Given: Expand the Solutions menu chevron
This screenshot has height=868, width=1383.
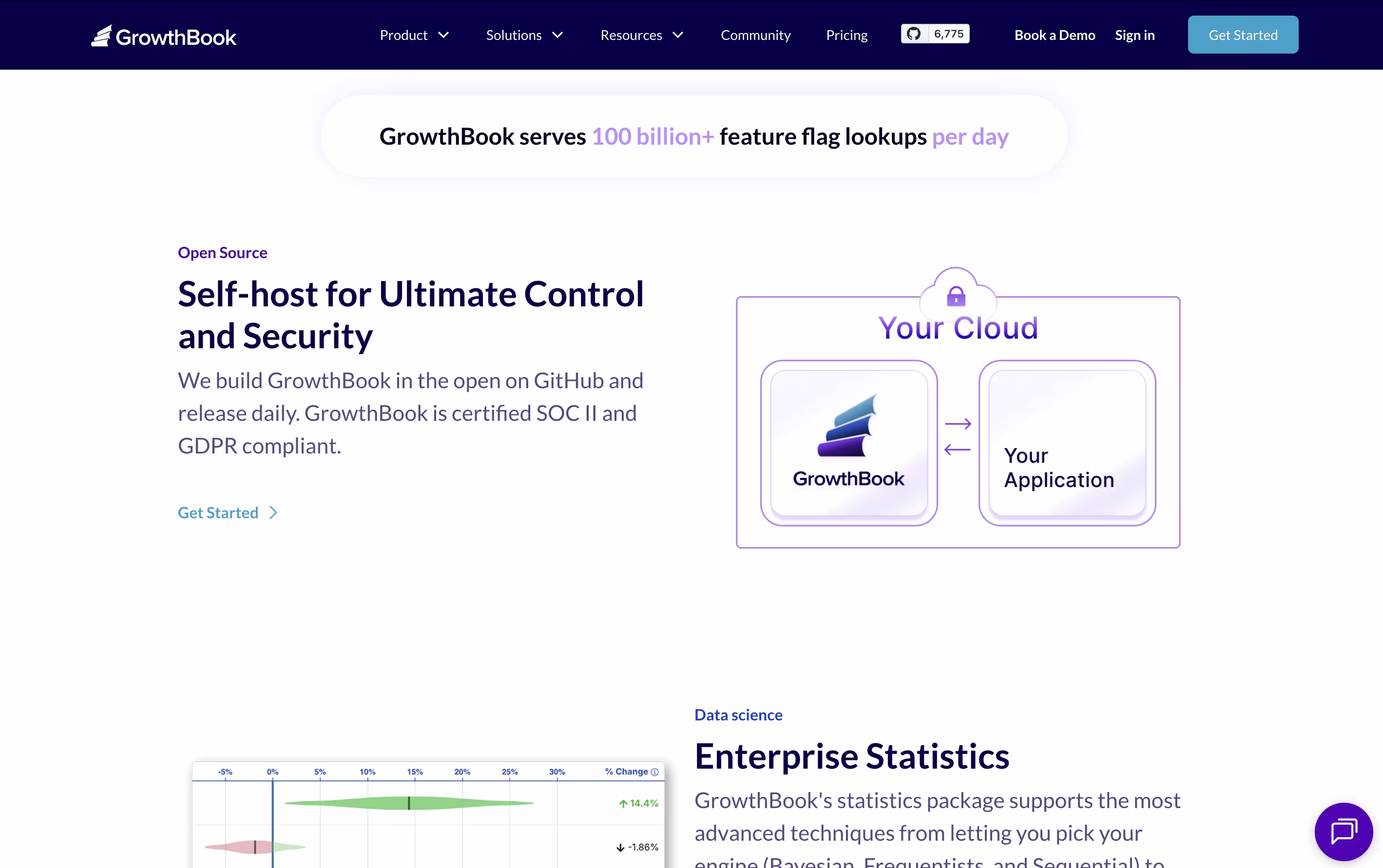Looking at the screenshot, I should coord(557,35).
